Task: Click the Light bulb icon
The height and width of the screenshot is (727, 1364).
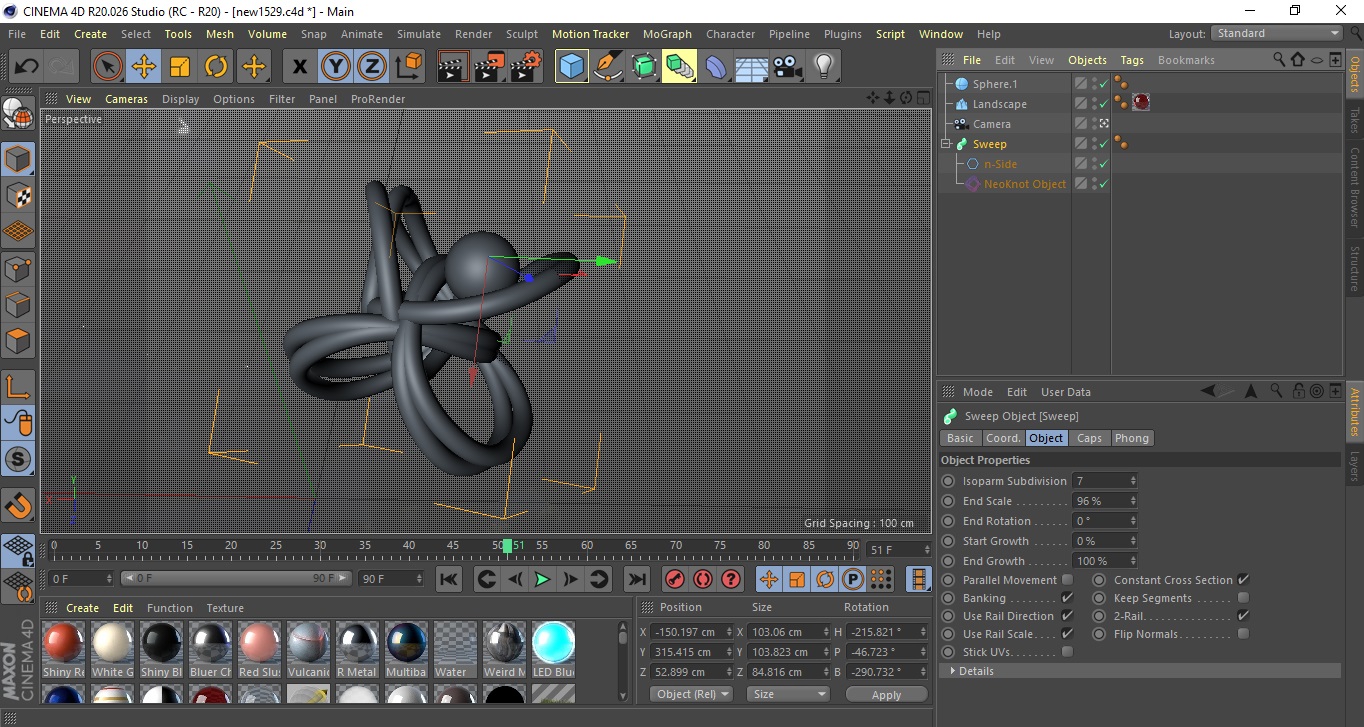Action: click(x=823, y=67)
